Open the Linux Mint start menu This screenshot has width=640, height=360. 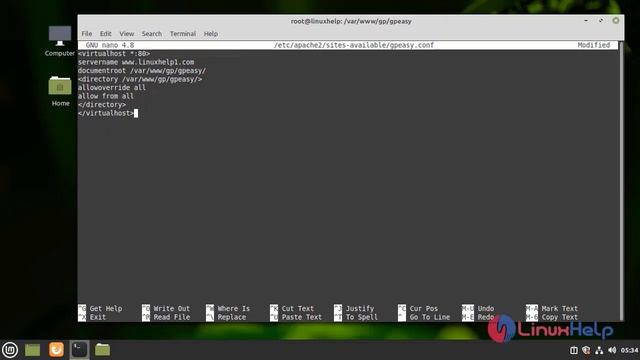coord(10,350)
